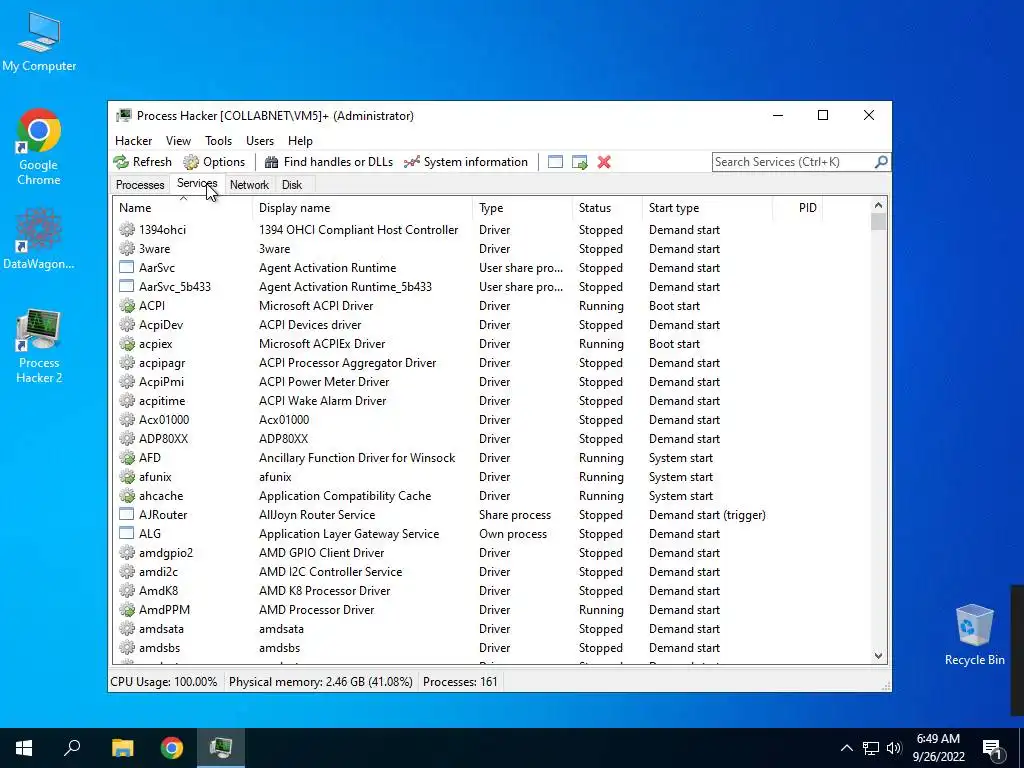1024x768 pixels.
Task: Open the Hacker menu
Action: [133, 140]
